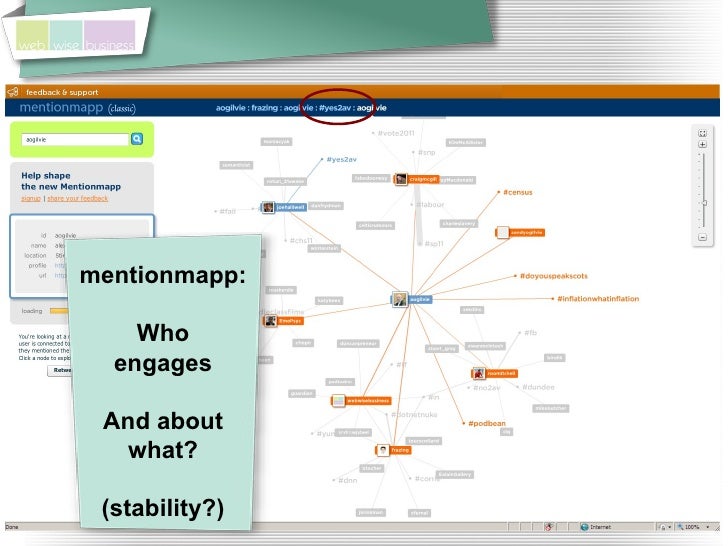Click the aogilvie username search field
Screen dimensions: 728x546
[75, 139]
